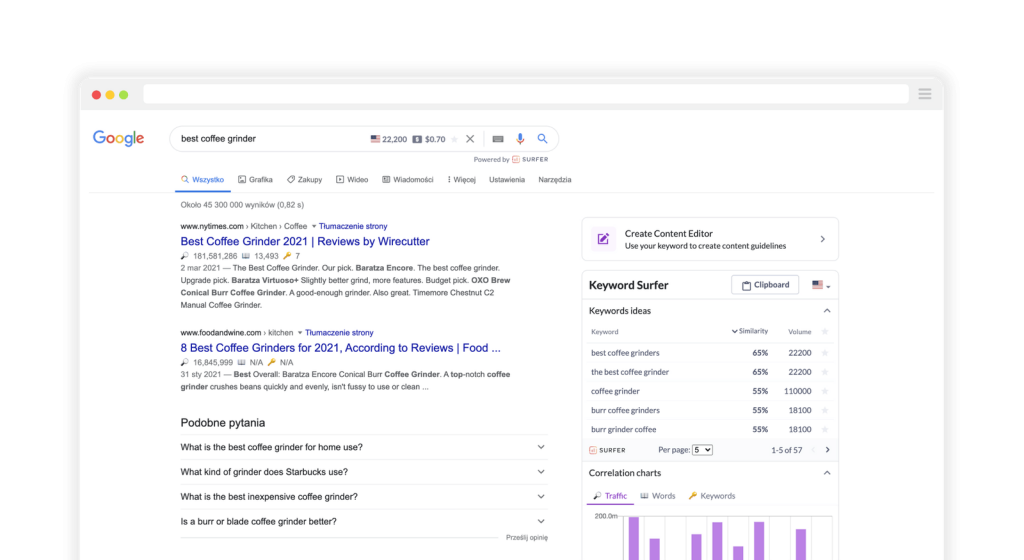This screenshot has height=560, width=1024.
Task: Click the browser hamburger menu icon
Action: [925, 94]
